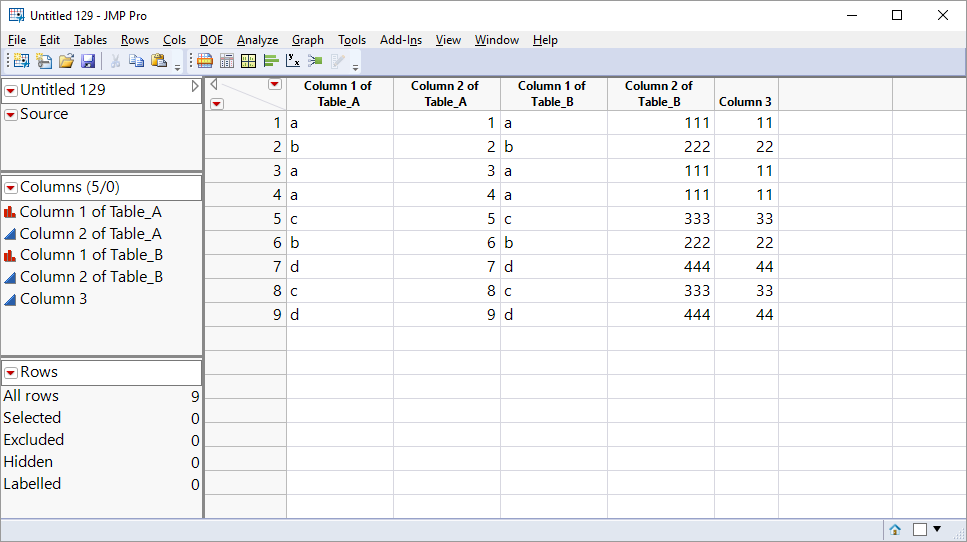Screen dimensions: 967x542
Task: Launch the green bar chart icon
Action: point(271,60)
